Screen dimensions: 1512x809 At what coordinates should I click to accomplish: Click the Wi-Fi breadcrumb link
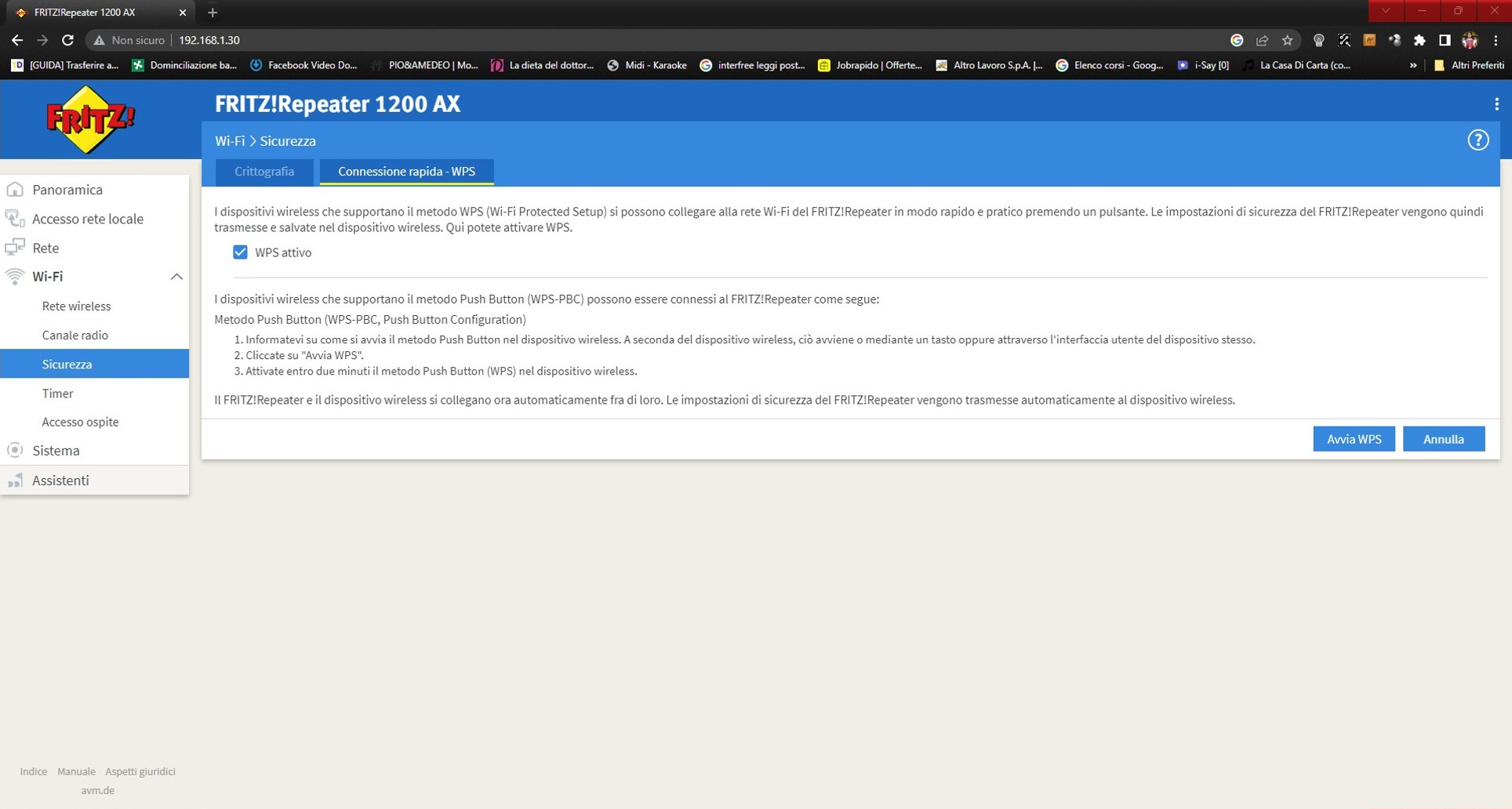230,141
